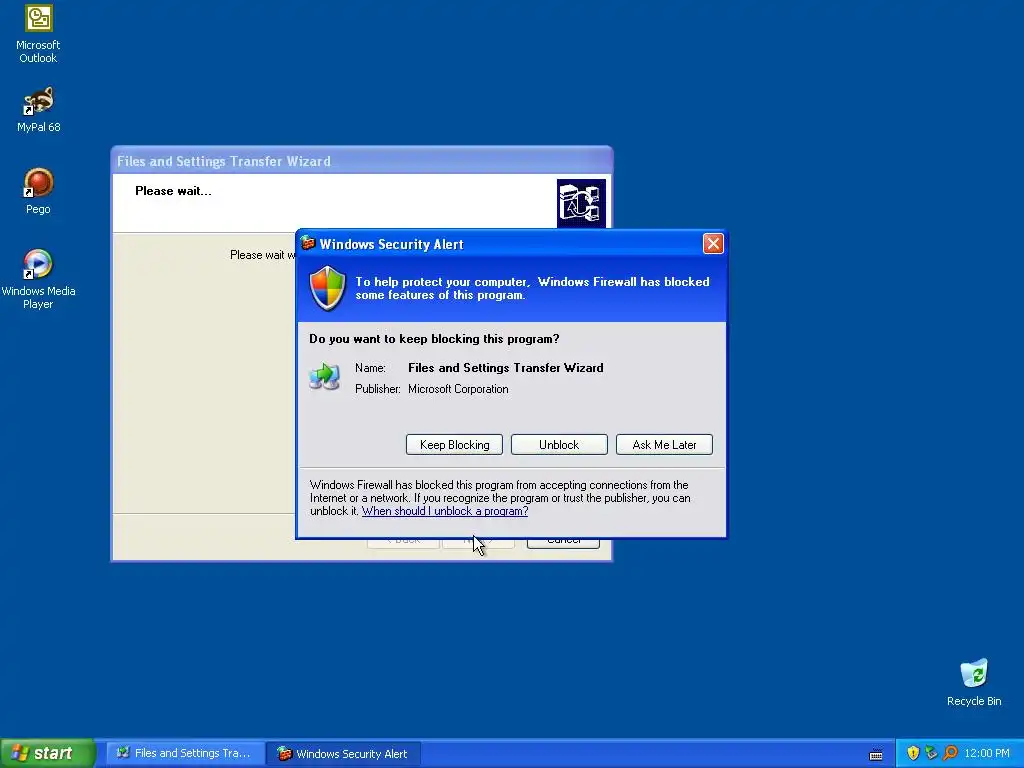The image size is (1024, 768).
Task: Click the Windows Security shield icon in alert
Action: [x=327, y=288]
